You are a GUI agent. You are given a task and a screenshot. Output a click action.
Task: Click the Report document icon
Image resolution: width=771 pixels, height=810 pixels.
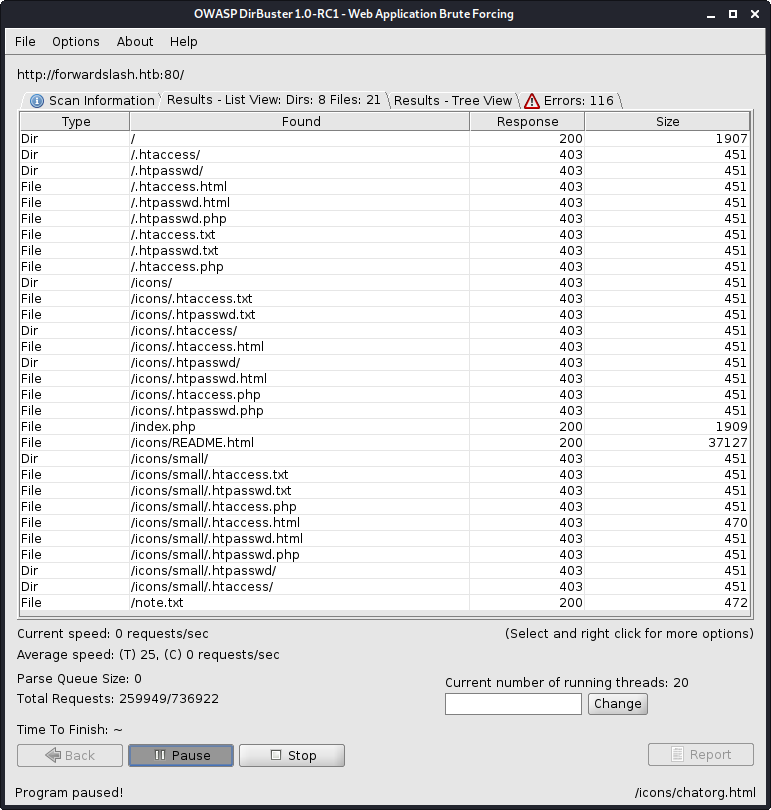pyautogui.click(x=677, y=755)
